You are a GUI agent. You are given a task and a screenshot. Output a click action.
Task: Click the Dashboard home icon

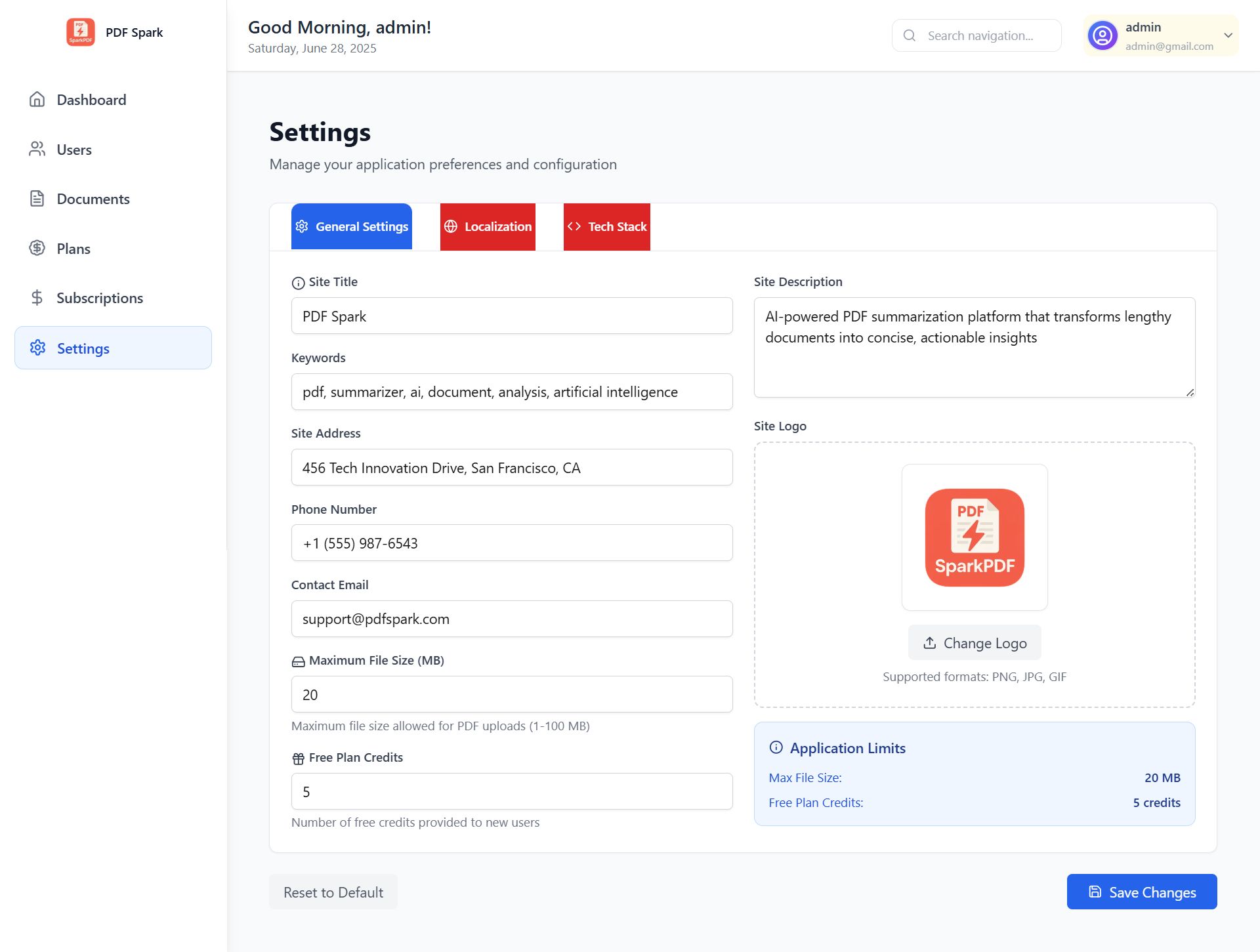click(37, 100)
